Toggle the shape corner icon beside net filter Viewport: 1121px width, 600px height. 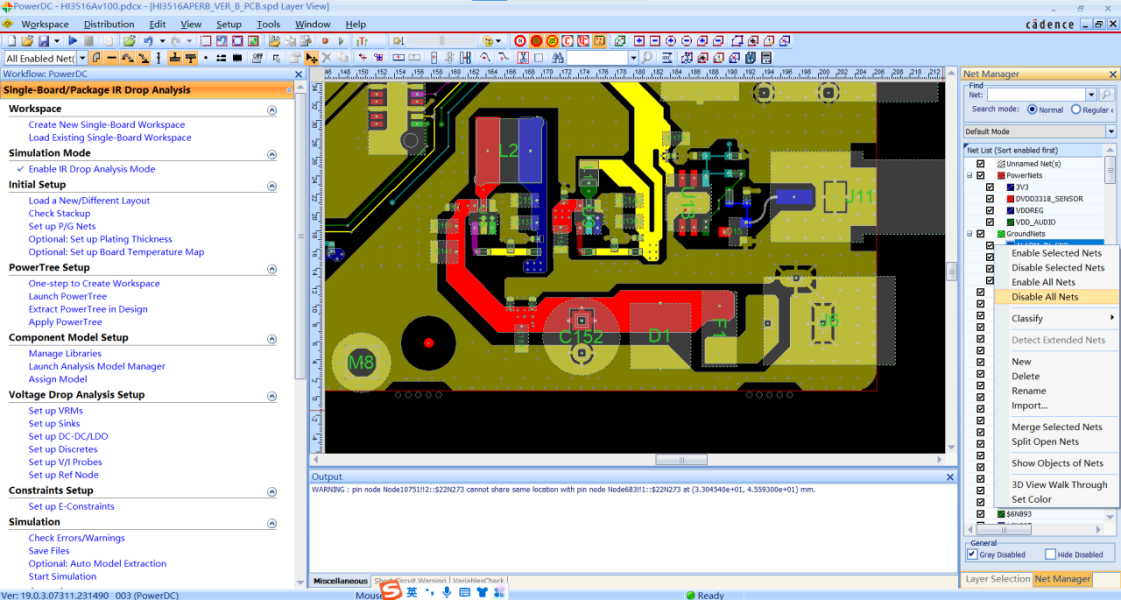(96, 58)
